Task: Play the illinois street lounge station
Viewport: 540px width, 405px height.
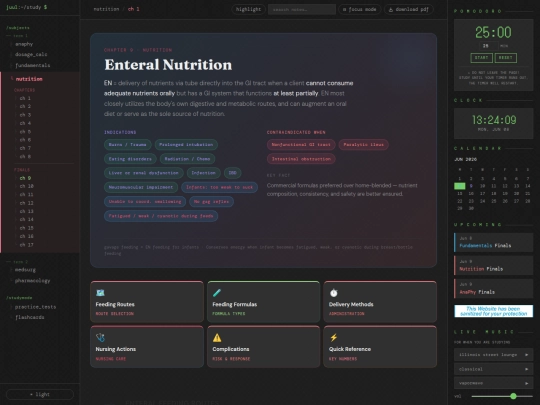Action: pyautogui.click(x=494, y=355)
